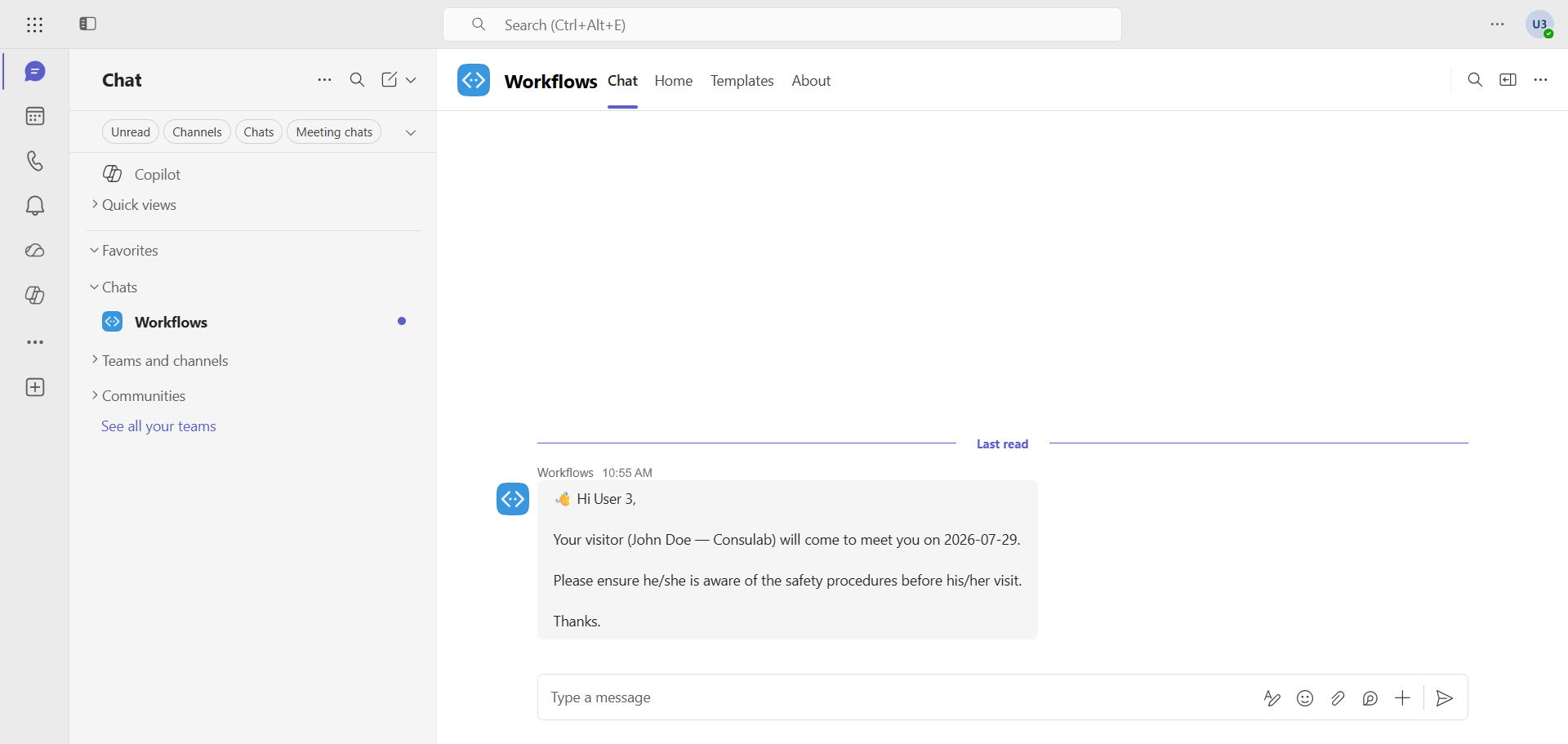Open Chat in the left rail

34,72
